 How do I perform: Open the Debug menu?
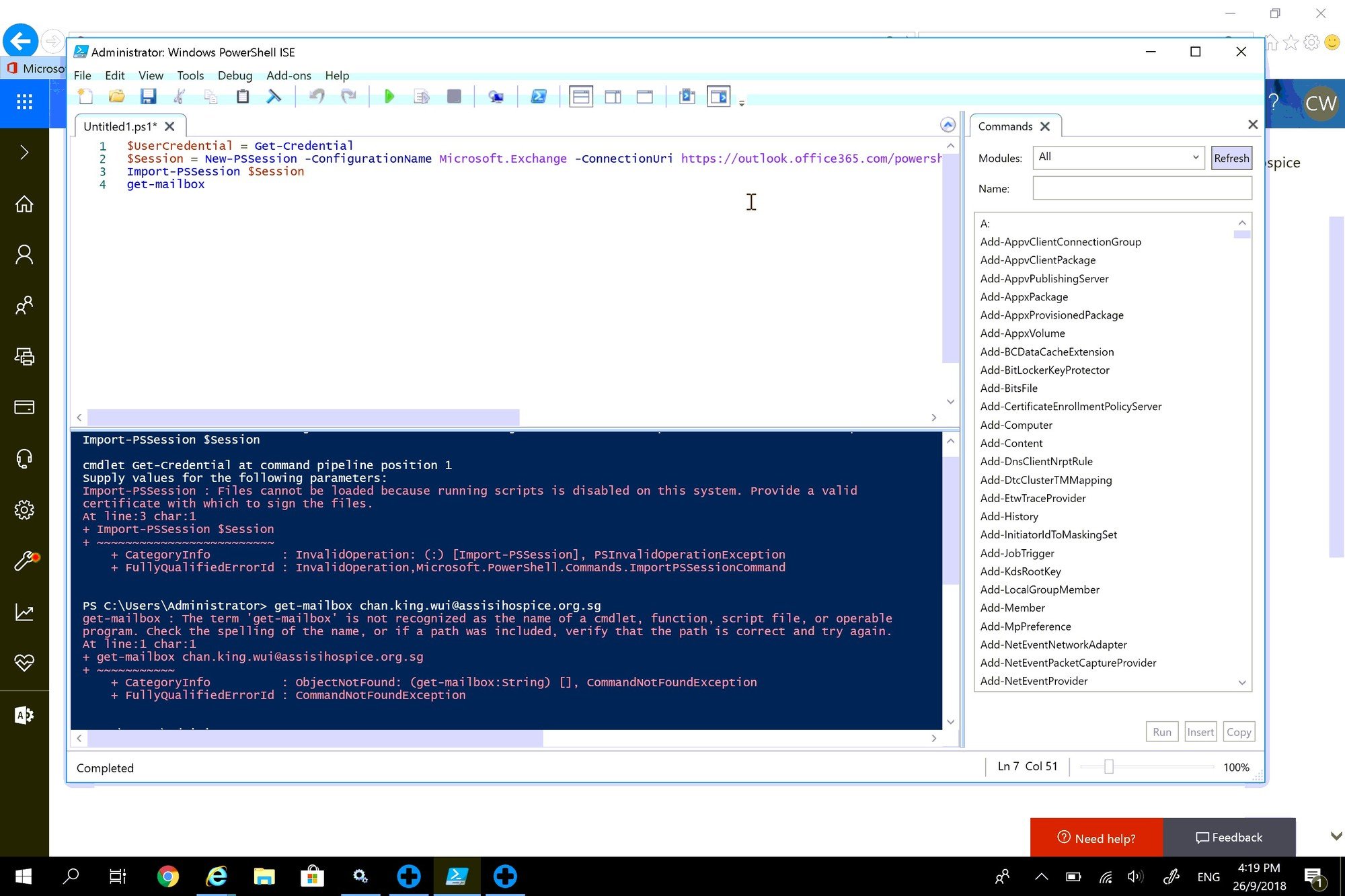pos(234,75)
